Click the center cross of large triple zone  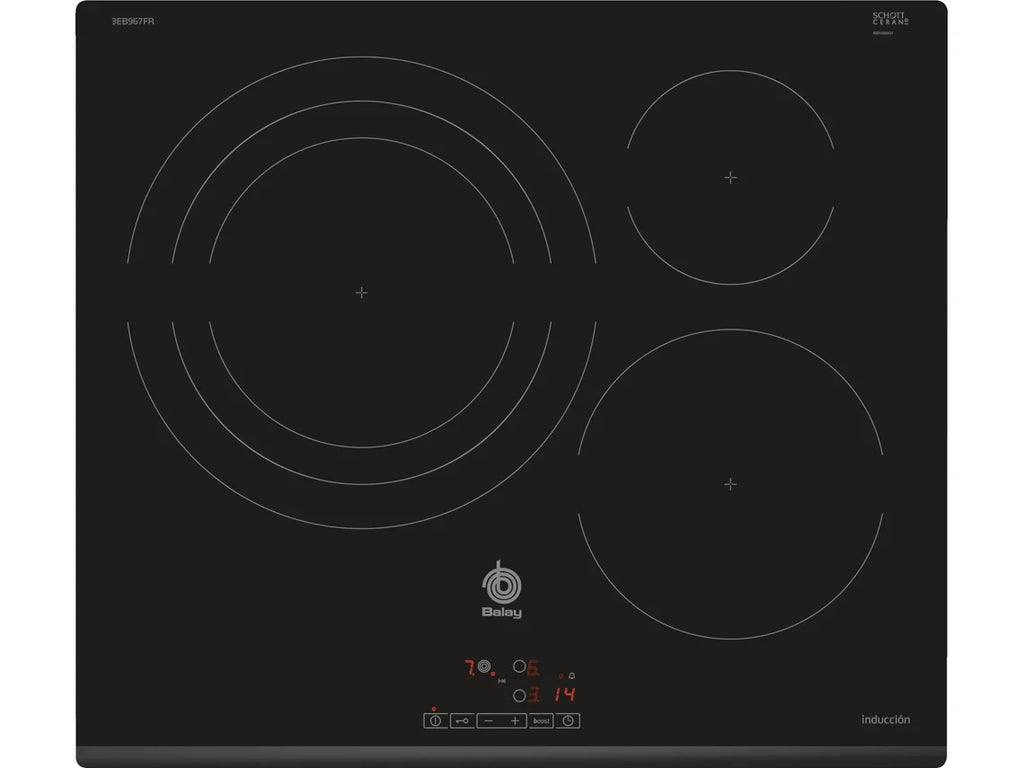tap(362, 292)
